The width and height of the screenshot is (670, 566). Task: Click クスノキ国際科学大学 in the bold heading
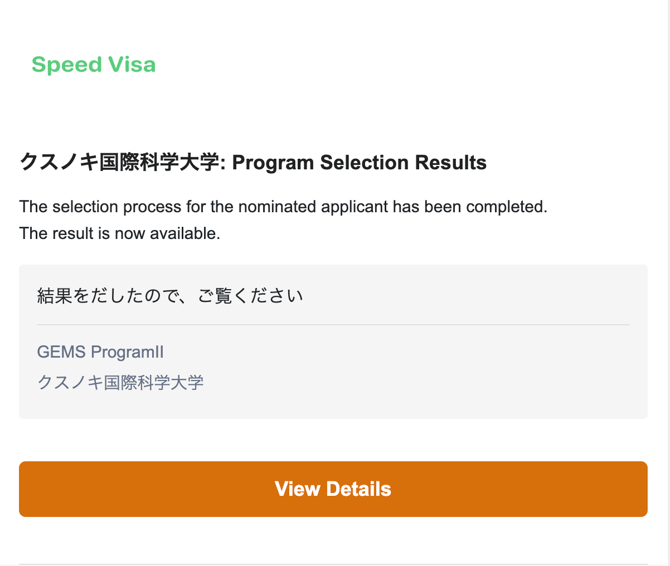[119, 162]
